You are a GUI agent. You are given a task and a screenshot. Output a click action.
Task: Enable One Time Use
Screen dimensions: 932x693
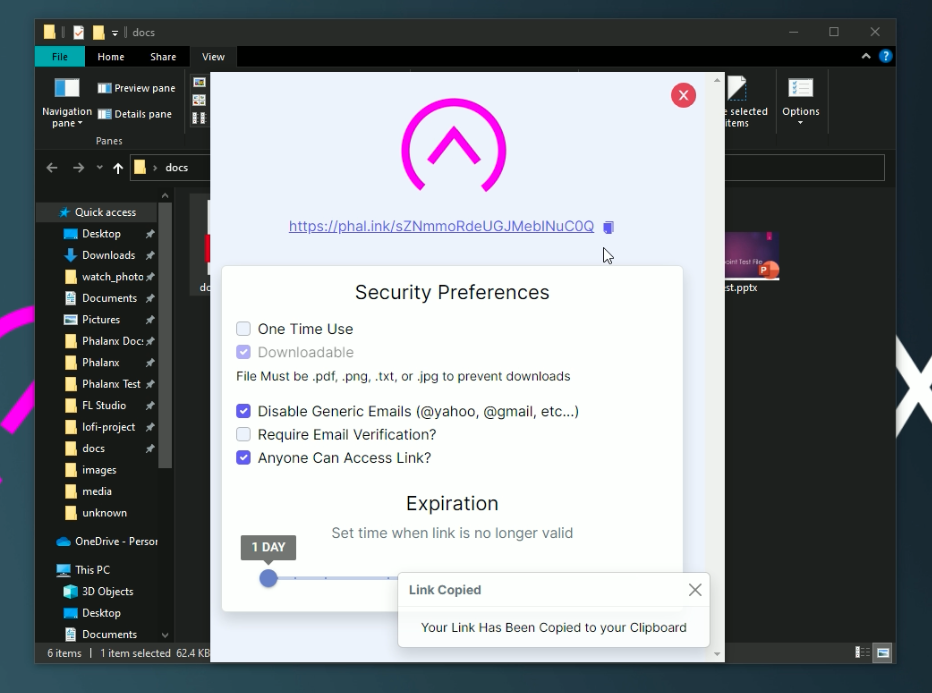coord(242,328)
